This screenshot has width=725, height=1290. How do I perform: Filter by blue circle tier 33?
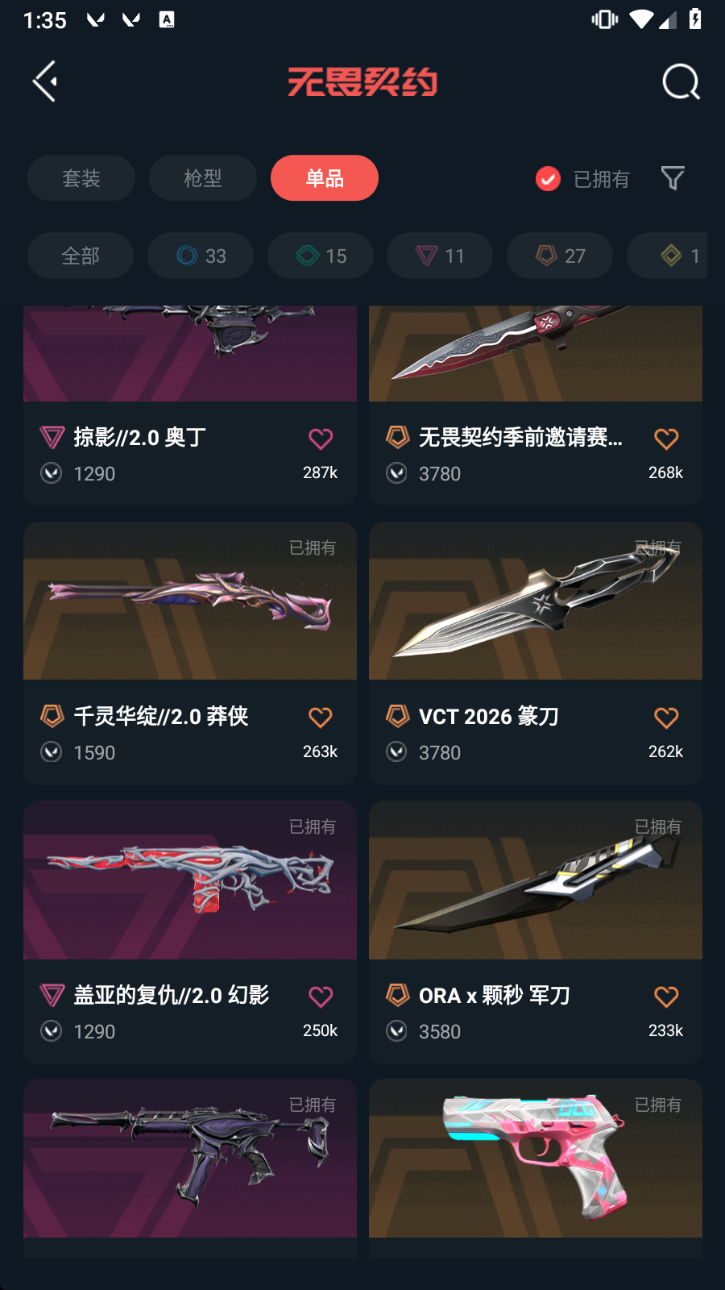coord(200,256)
